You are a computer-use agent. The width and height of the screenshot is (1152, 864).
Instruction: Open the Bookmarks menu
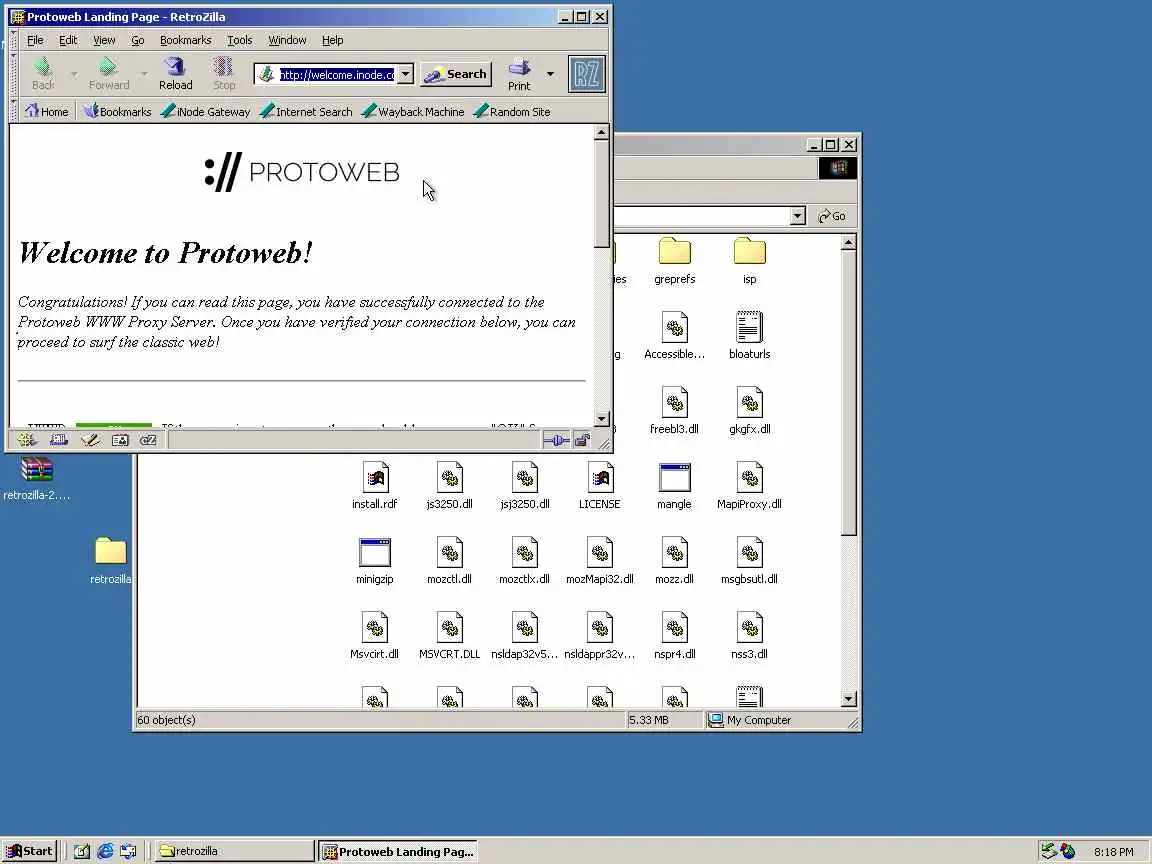[185, 40]
